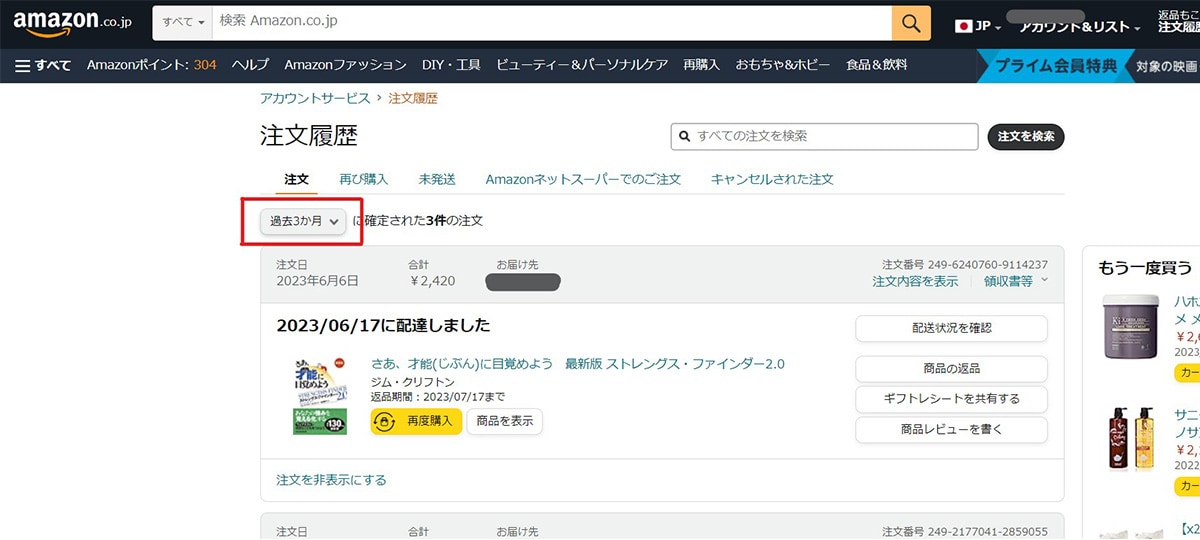The height and width of the screenshot is (540, 1200).
Task: Click the total ¥2,420 text
Action: click(x=432, y=281)
